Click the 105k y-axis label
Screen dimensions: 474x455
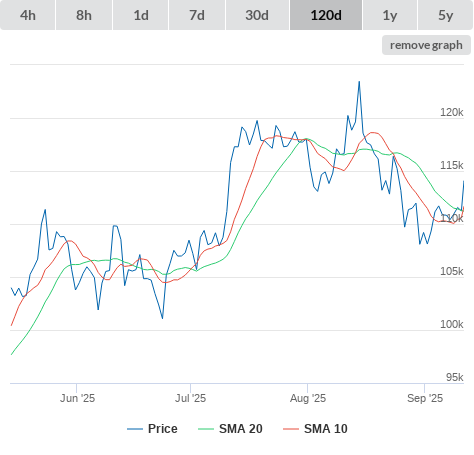coord(452,271)
